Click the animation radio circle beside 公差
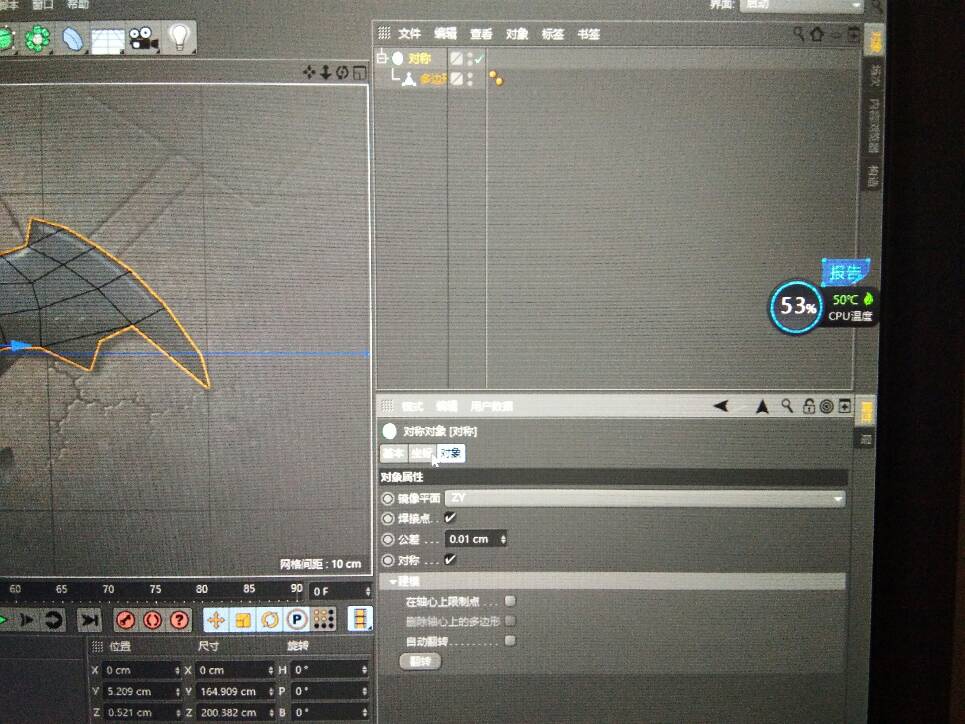965x724 pixels. click(x=388, y=539)
